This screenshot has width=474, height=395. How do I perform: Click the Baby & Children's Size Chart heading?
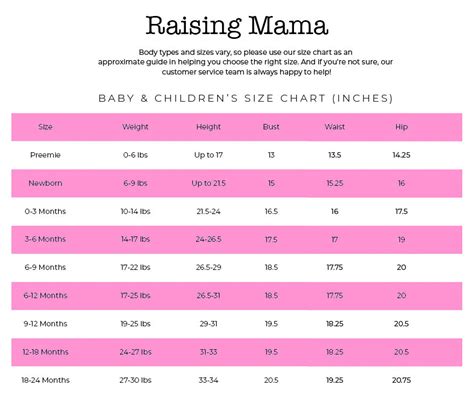pyautogui.click(x=246, y=98)
